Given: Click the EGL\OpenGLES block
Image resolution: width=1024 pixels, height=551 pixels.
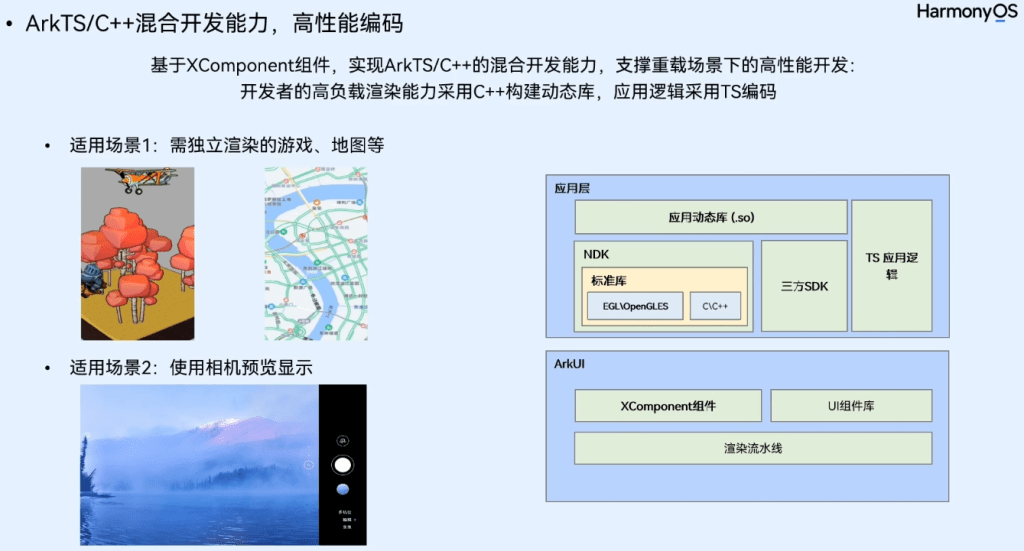Looking at the screenshot, I should click(635, 306).
